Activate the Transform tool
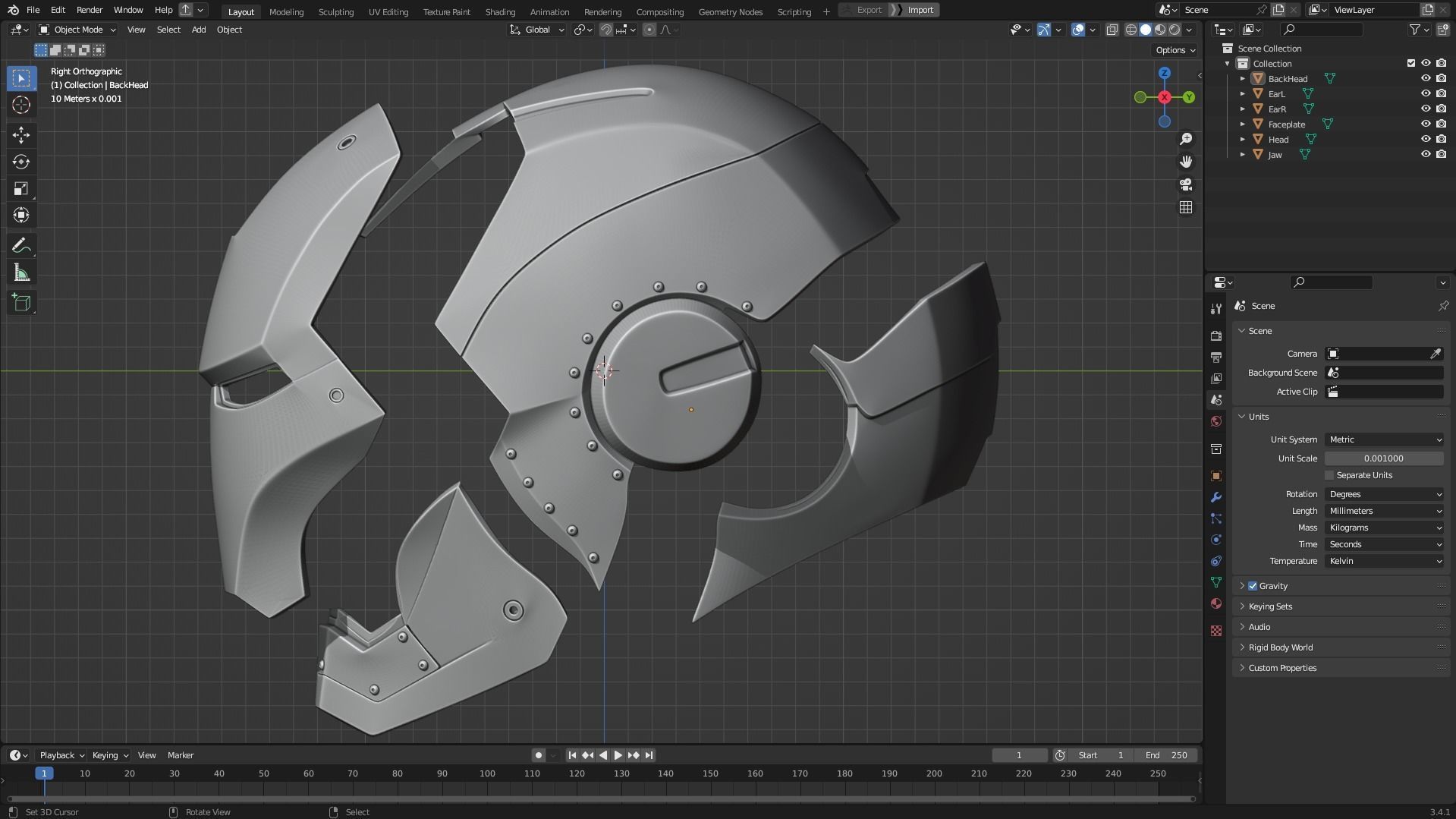The image size is (1456, 819). click(x=21, y=215)
